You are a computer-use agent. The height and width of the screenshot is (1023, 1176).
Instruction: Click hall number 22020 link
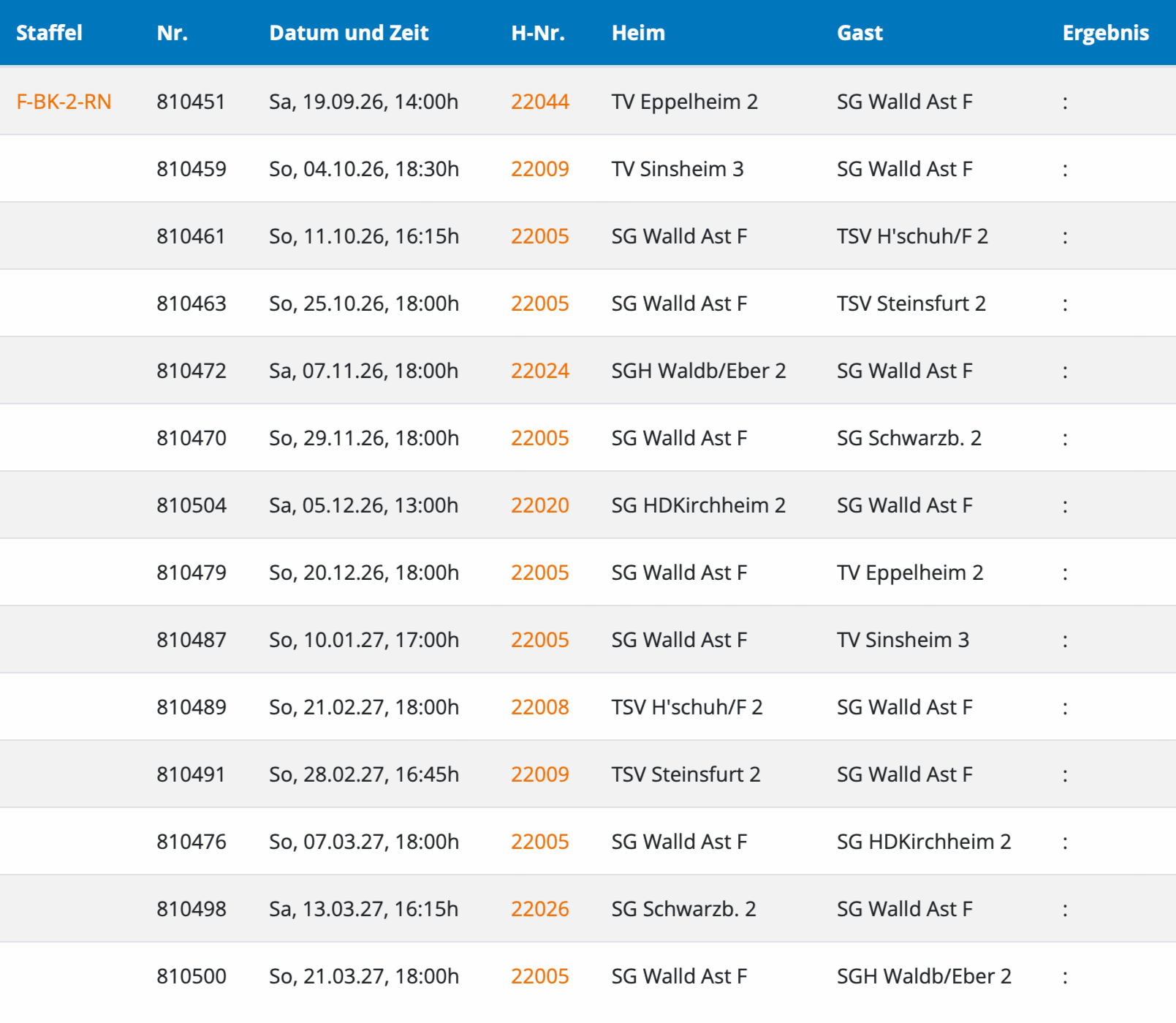click(x=539, y=505)
